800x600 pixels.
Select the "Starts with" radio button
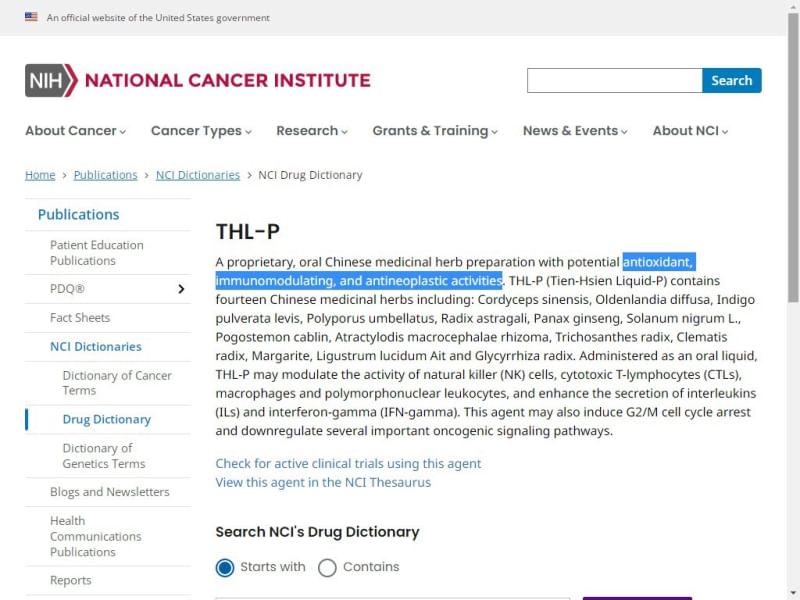pos(226,567)
